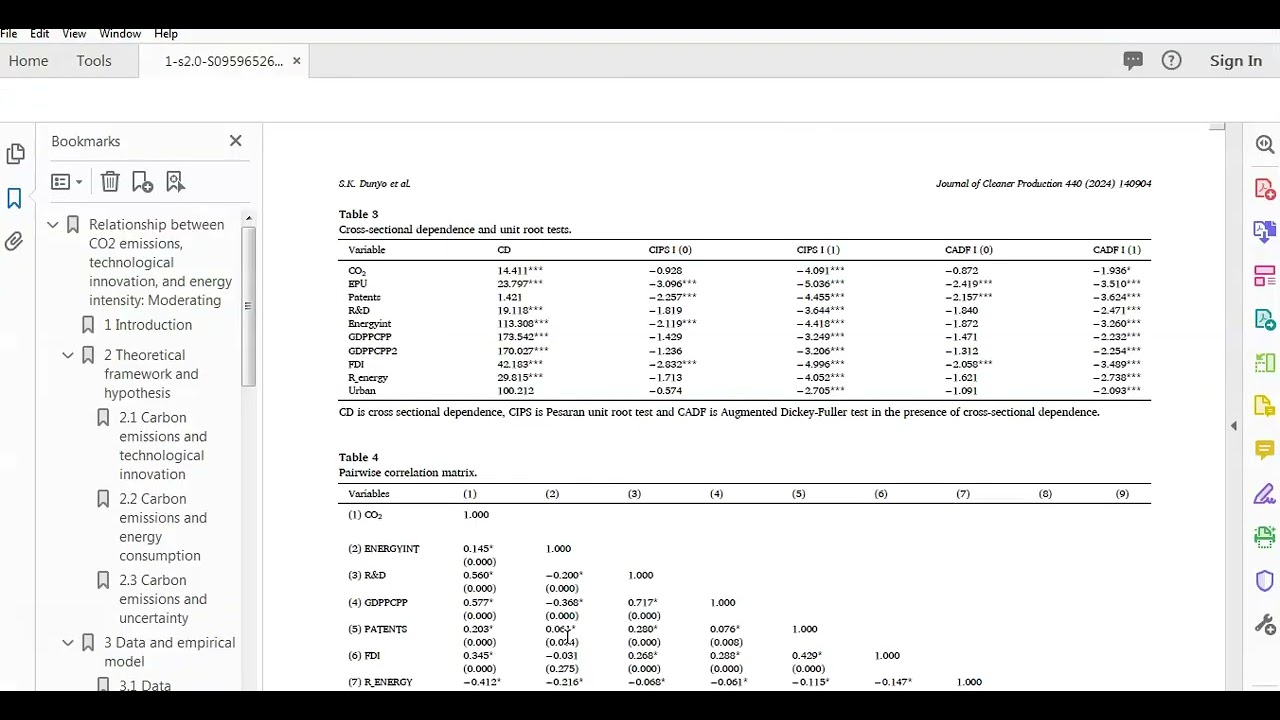Switch to the Home tab

coord(28,61)
